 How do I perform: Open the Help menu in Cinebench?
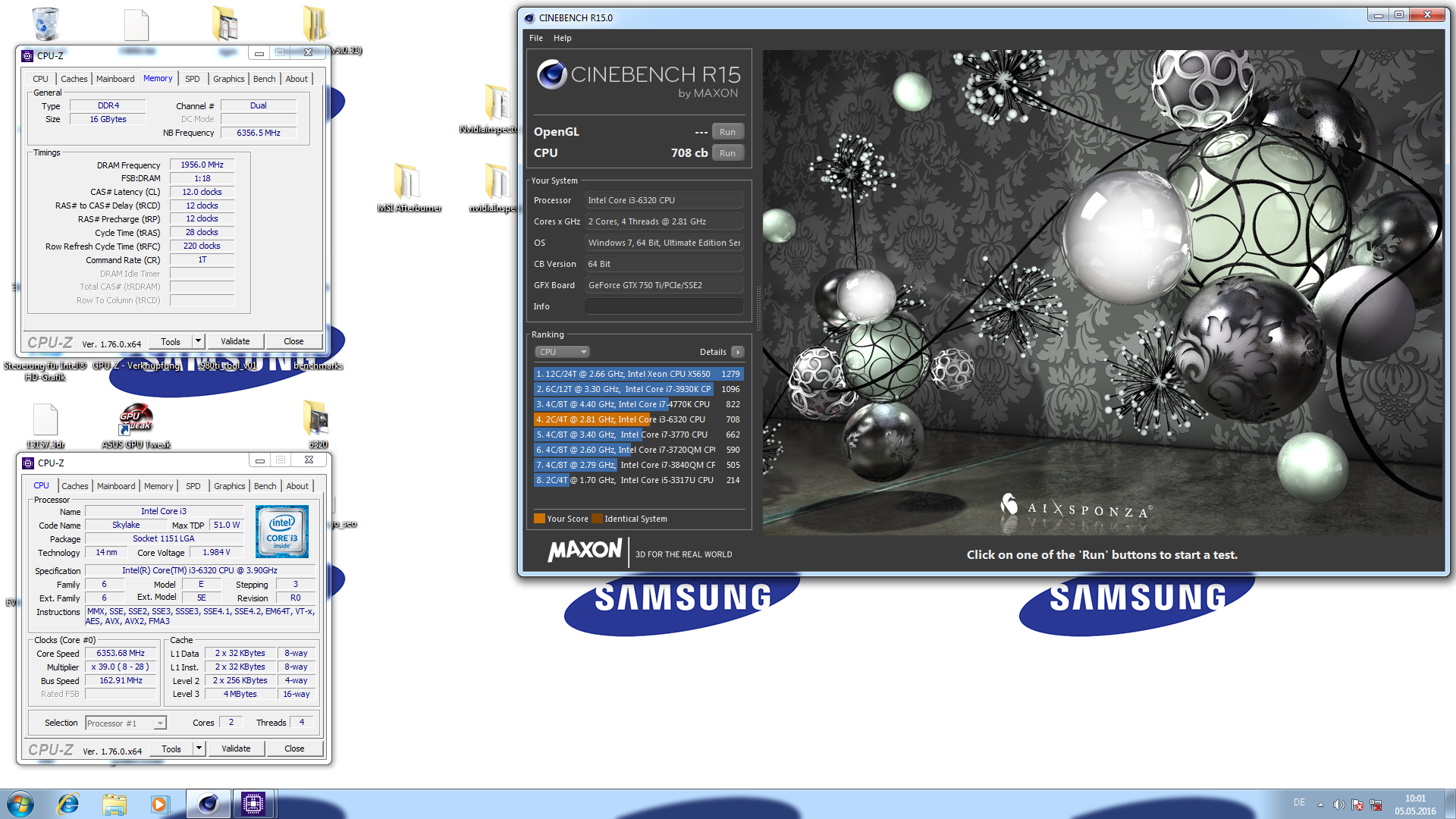(x=563, y=38)
